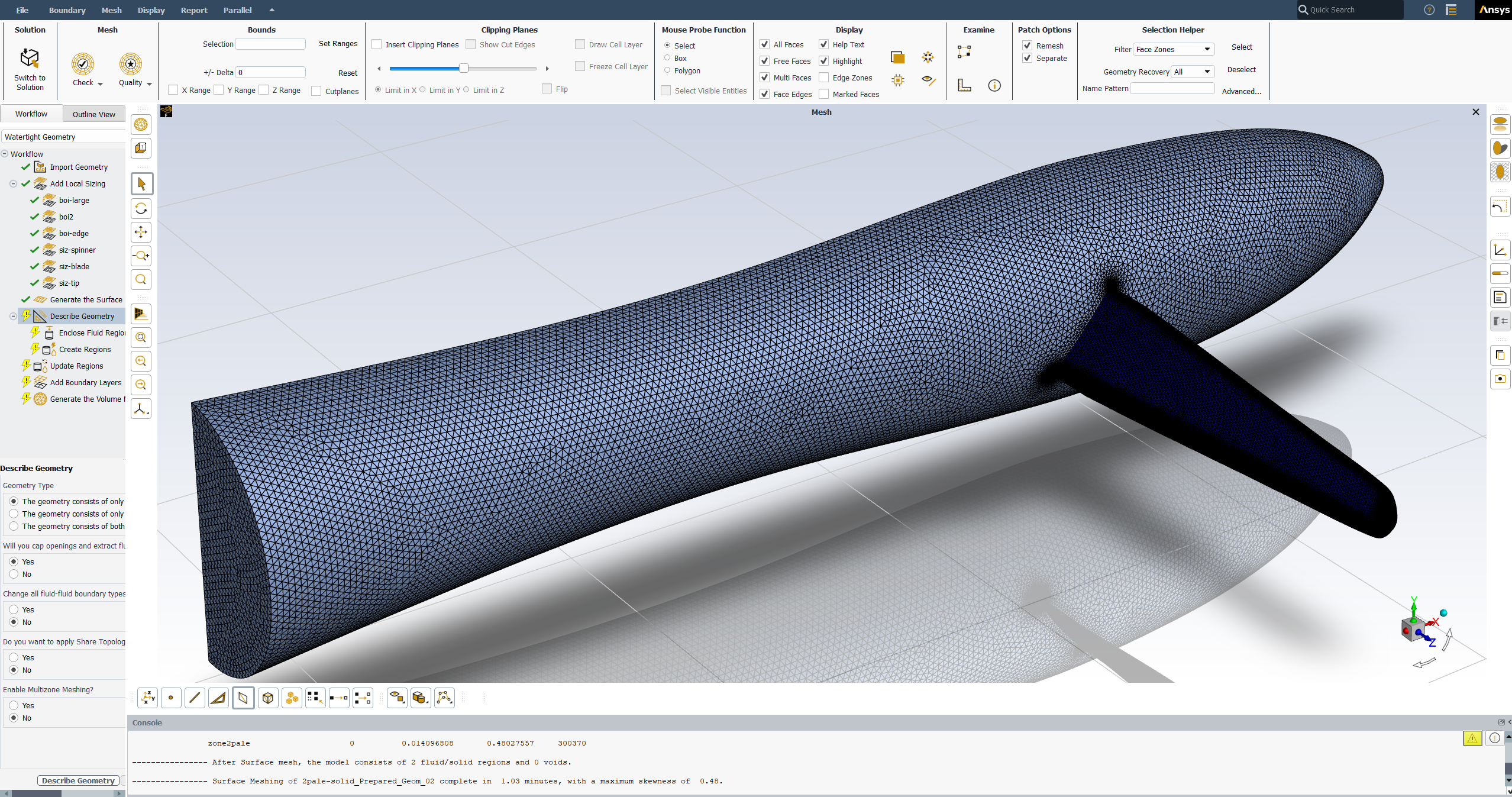
Task: Open the Parallel menu
Action: coord(237,10)
